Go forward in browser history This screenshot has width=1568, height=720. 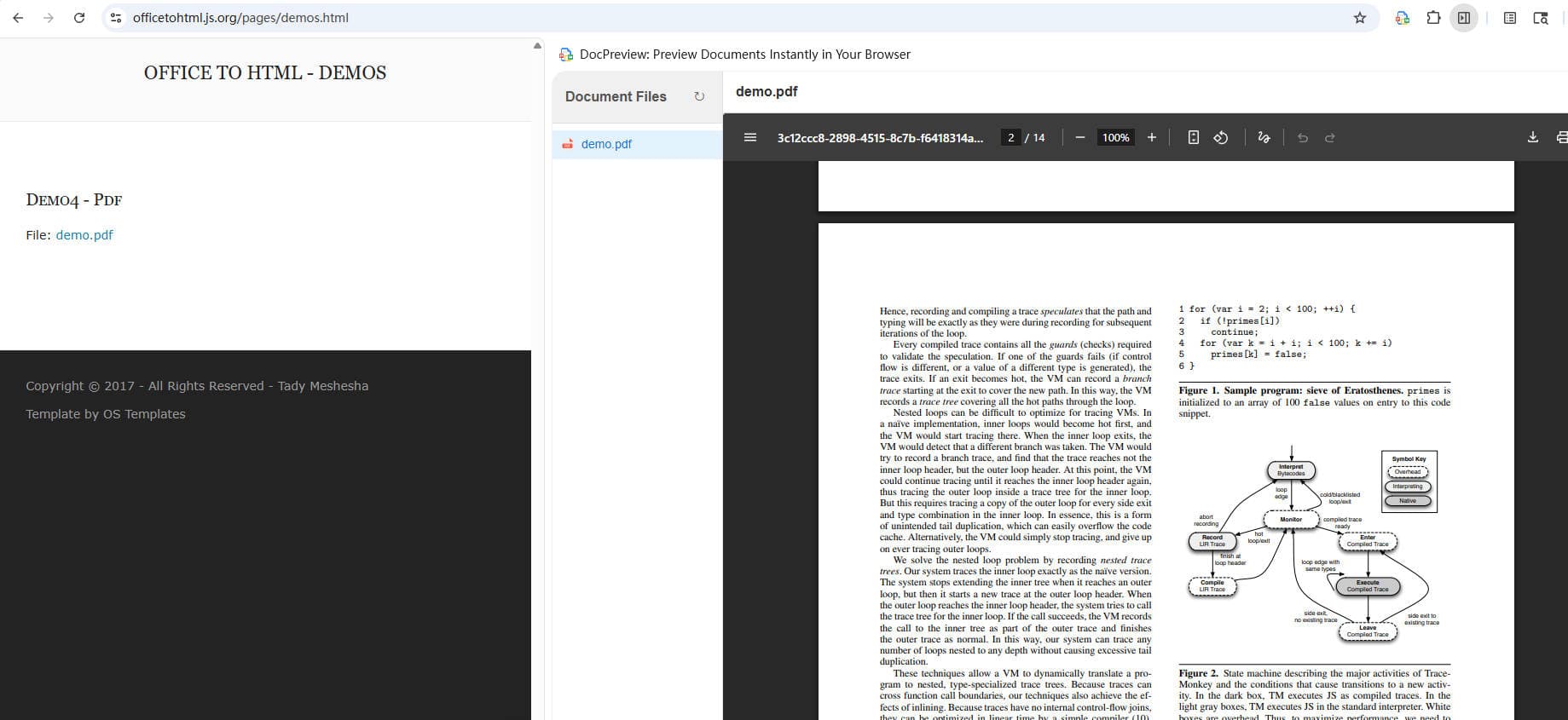(49, 17)
